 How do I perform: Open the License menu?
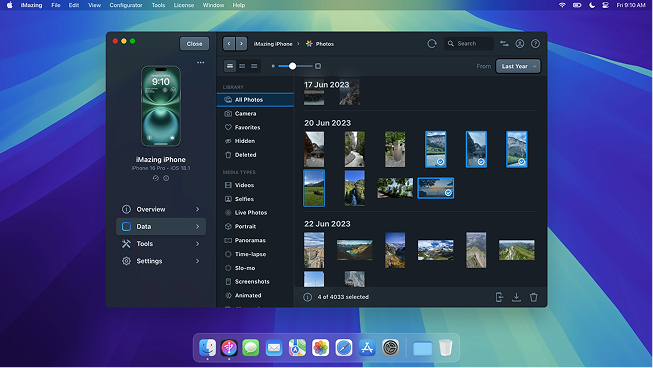point(184,5)
